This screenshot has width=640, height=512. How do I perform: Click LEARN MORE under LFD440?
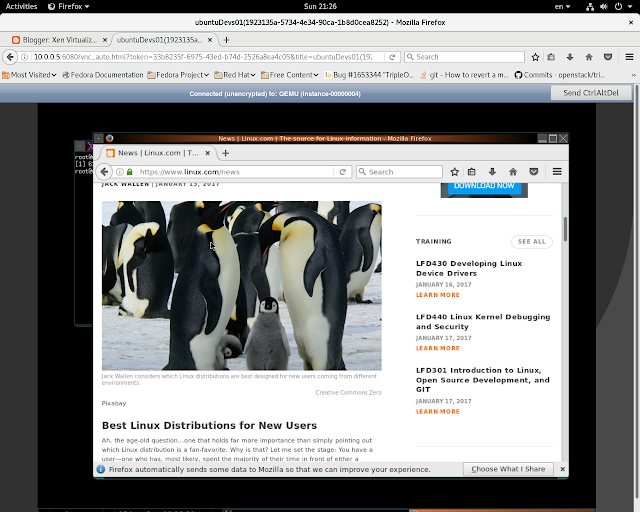point(438,348)
